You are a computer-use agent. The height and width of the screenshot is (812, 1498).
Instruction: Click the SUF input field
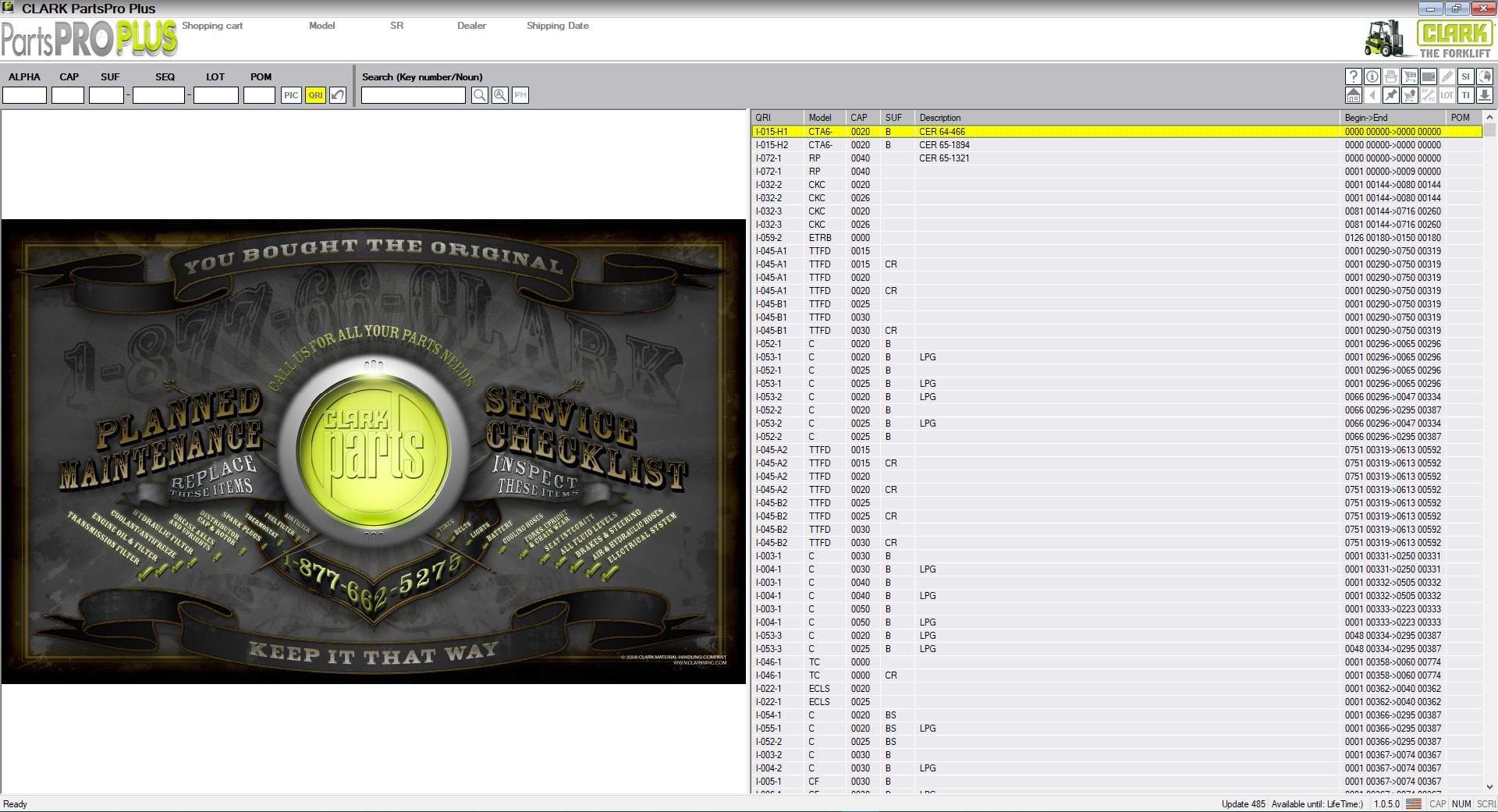[106, 95]
